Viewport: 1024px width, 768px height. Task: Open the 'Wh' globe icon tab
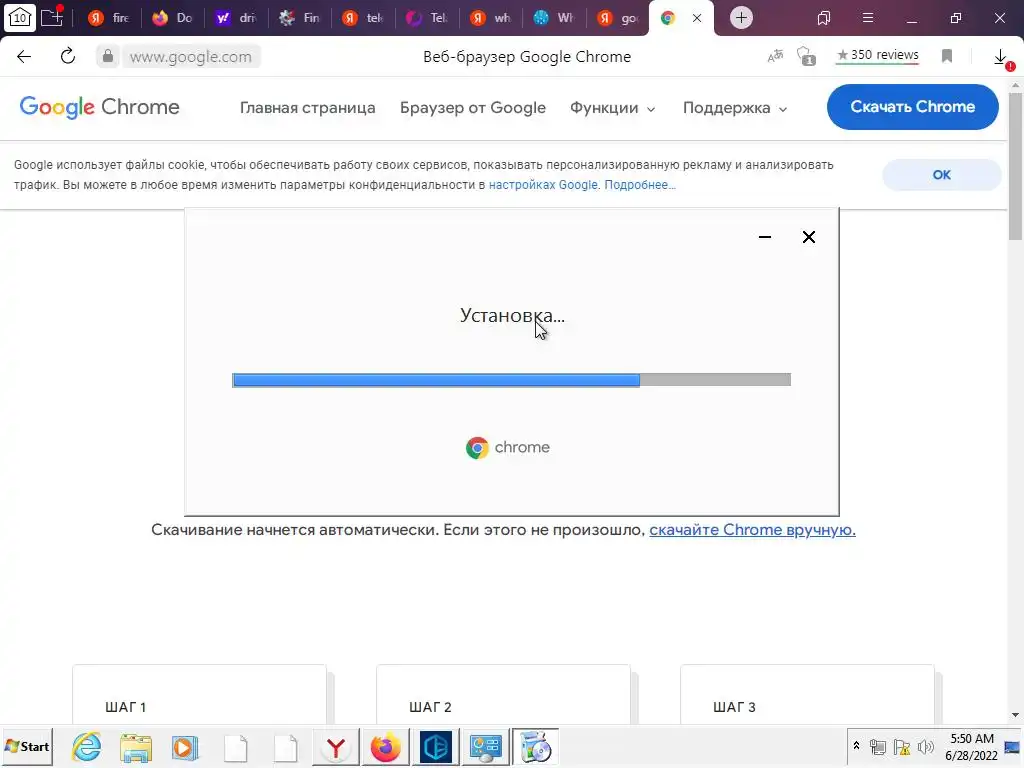(x=553, y=18)
